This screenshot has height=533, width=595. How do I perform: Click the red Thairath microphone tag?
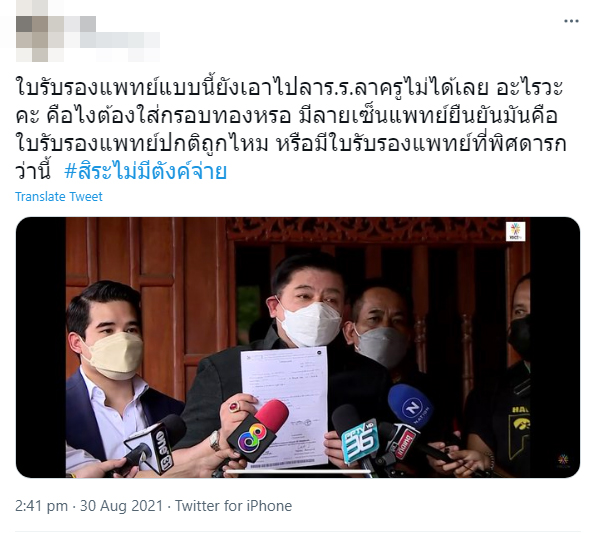pos(404,444)
